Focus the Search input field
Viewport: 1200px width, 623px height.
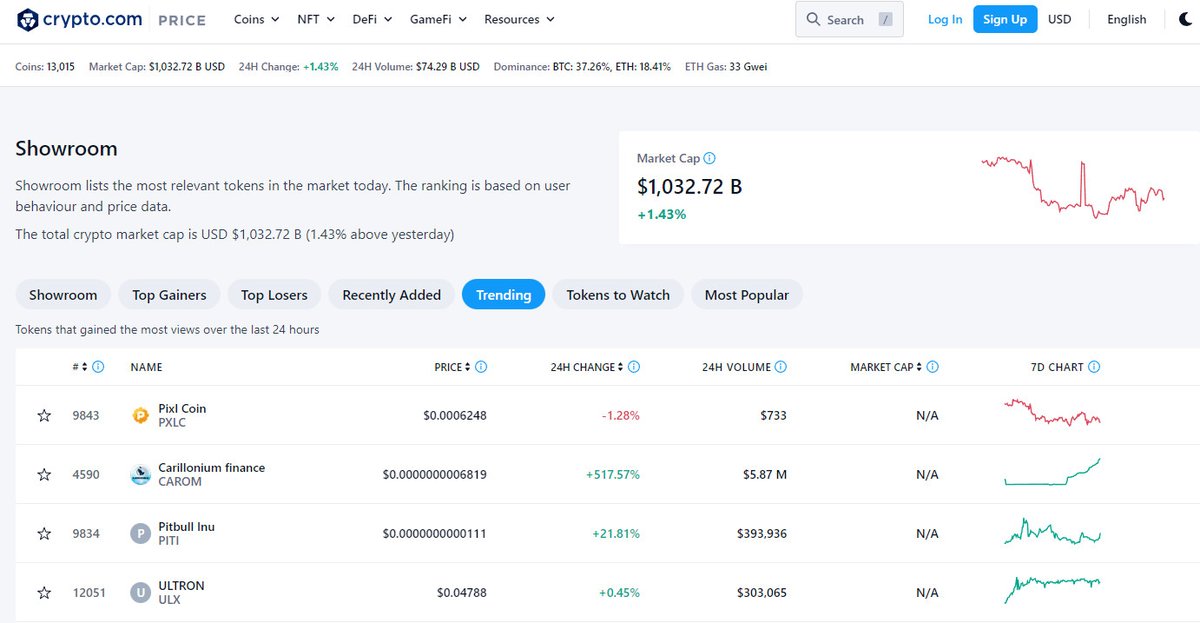tap(849, 19)
